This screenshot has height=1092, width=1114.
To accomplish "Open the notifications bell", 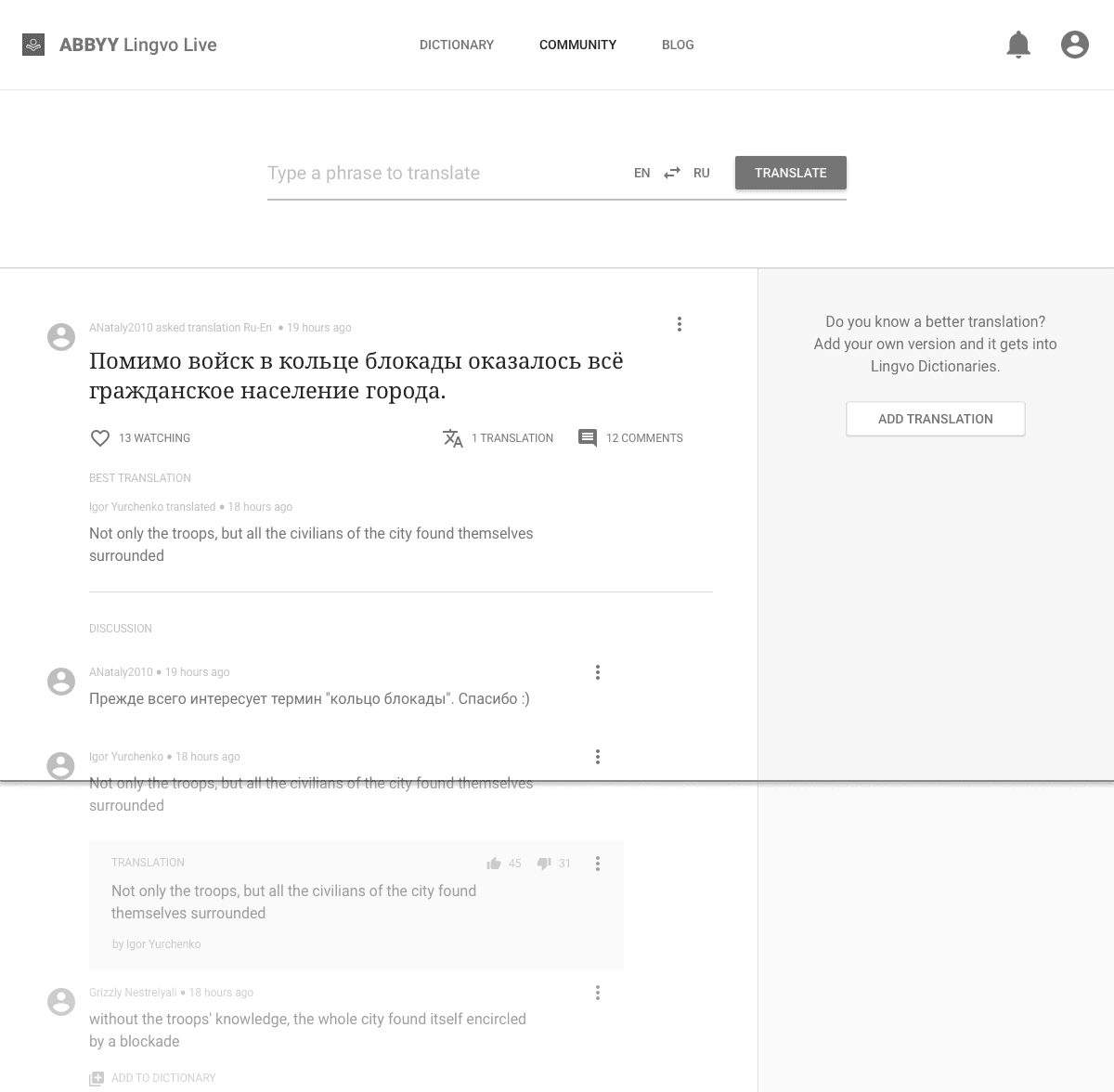I will click(x=1018, y=45).
